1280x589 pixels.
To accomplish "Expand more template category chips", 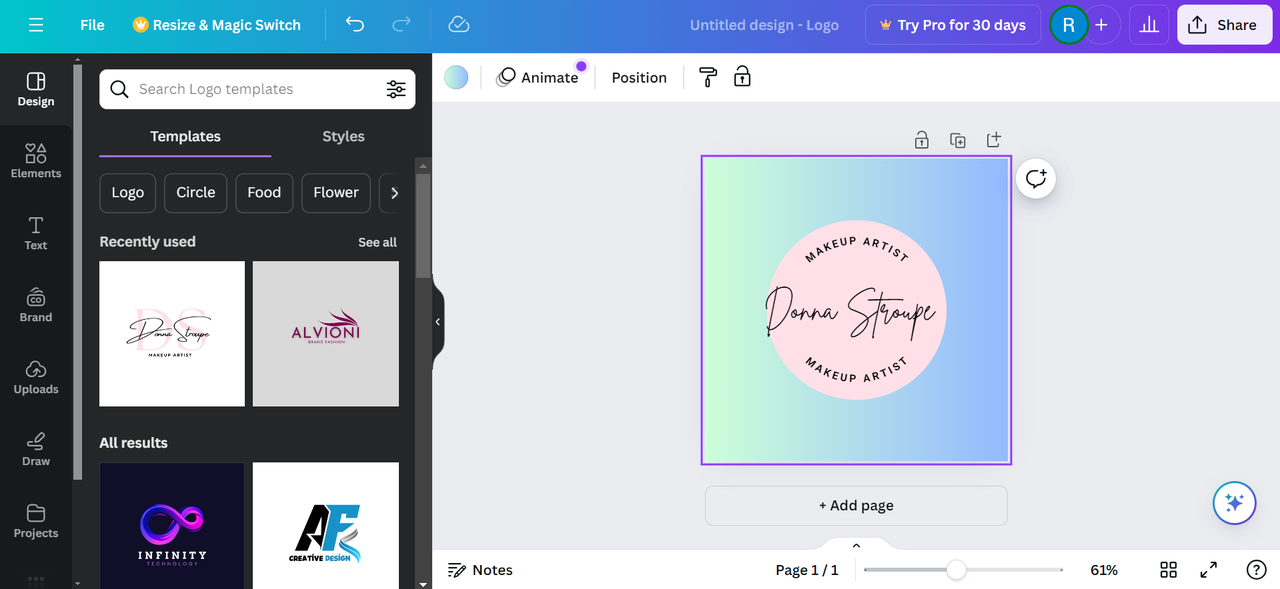I will click(x=393, y=192).
